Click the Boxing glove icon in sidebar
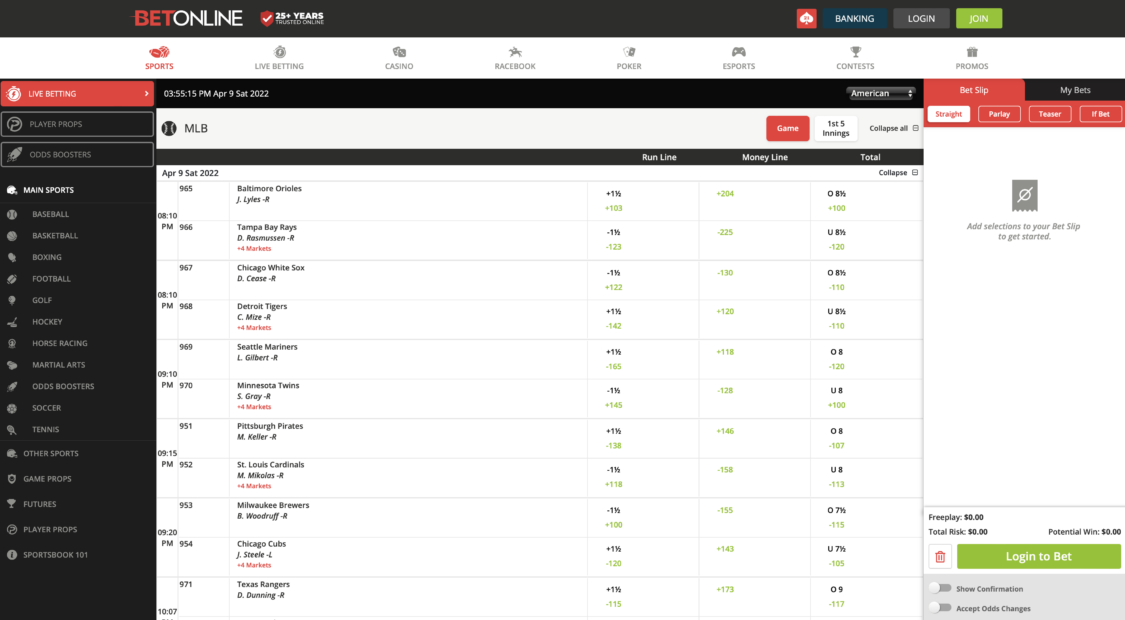Screen dimensions: 1125x620 tap(12, 258)
